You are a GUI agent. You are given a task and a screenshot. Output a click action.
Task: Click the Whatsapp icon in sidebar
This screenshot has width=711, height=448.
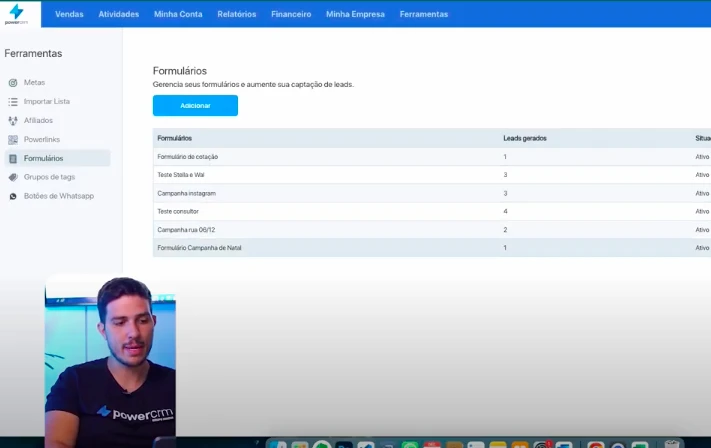pyautogui.click(x=13, y=196)
